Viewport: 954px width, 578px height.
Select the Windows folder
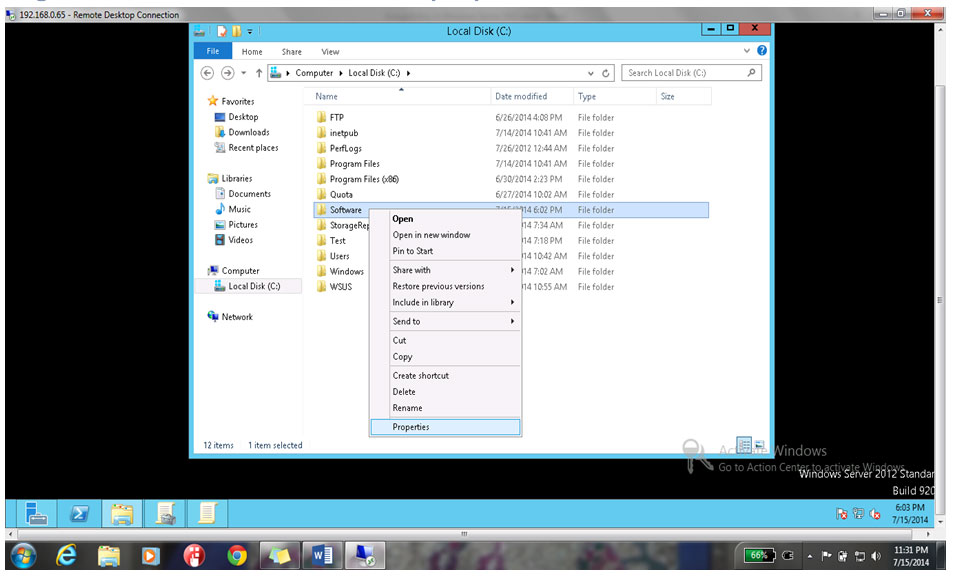346,271
